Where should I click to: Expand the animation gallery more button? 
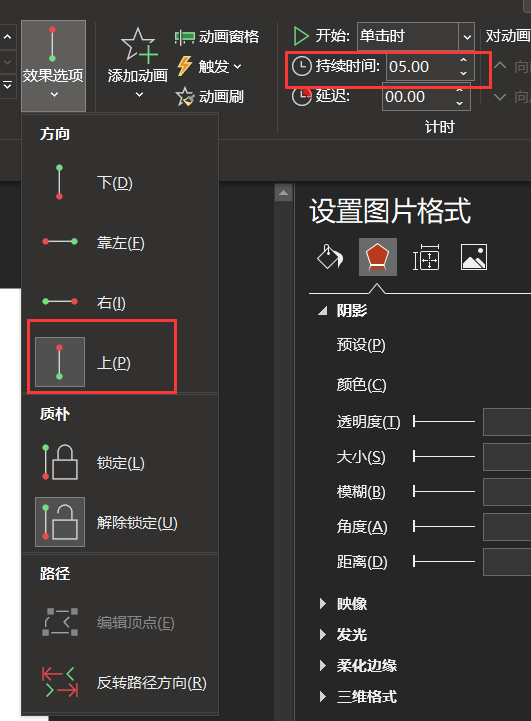pyautogui.click(x=8, y=85)
